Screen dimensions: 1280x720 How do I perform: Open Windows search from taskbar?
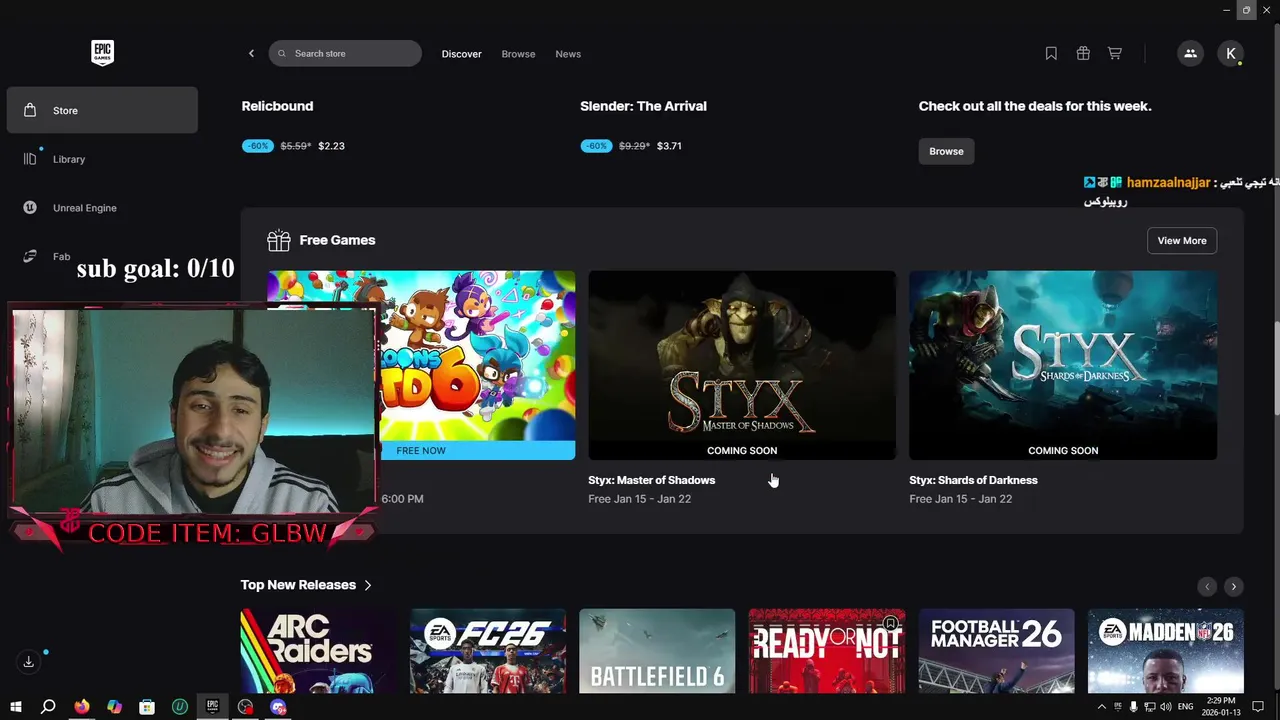click(x=47, y=707)
